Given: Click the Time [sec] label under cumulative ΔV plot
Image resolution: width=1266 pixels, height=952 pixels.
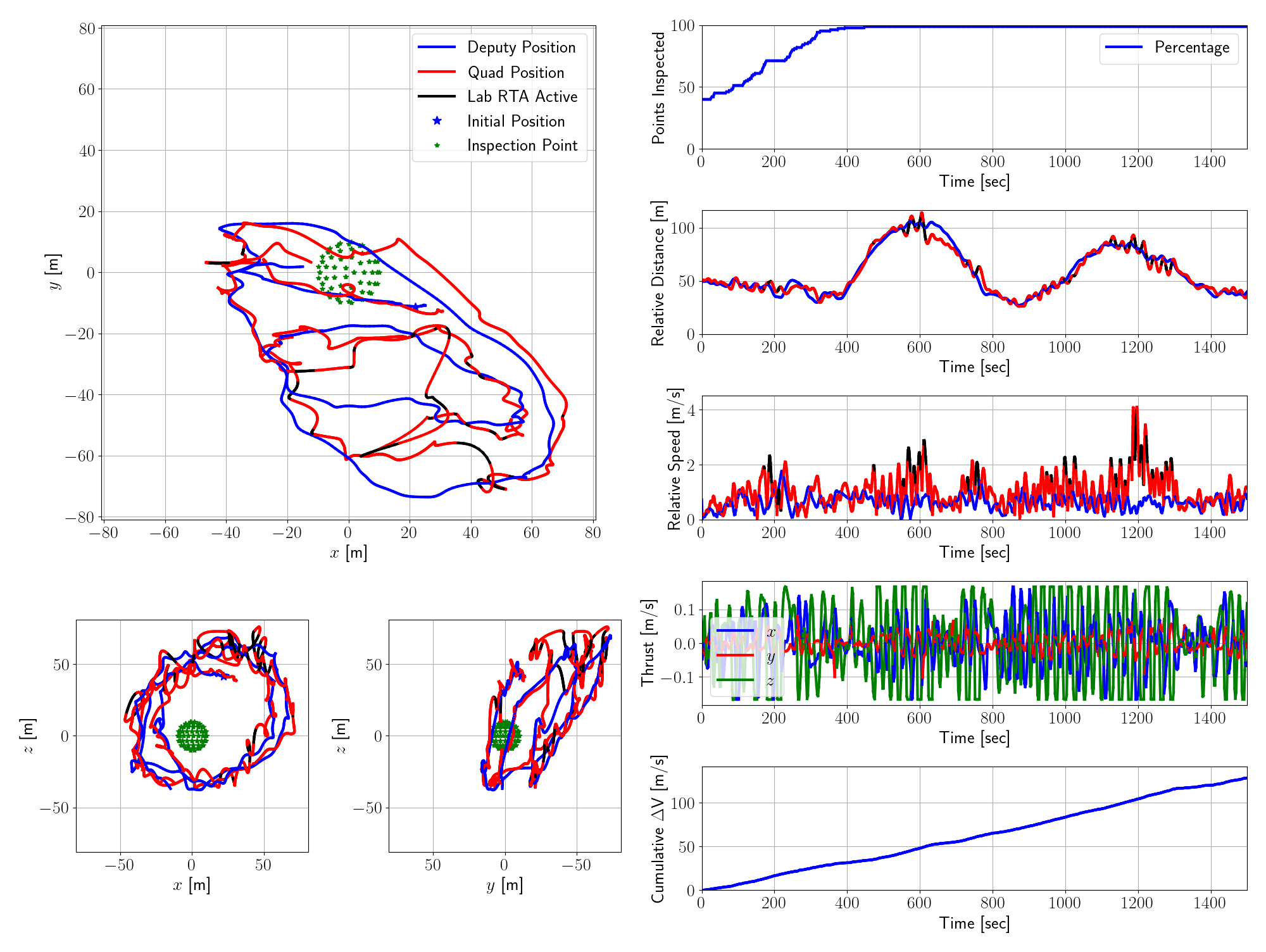Looking at the screenshot, I should pos(974,924).
